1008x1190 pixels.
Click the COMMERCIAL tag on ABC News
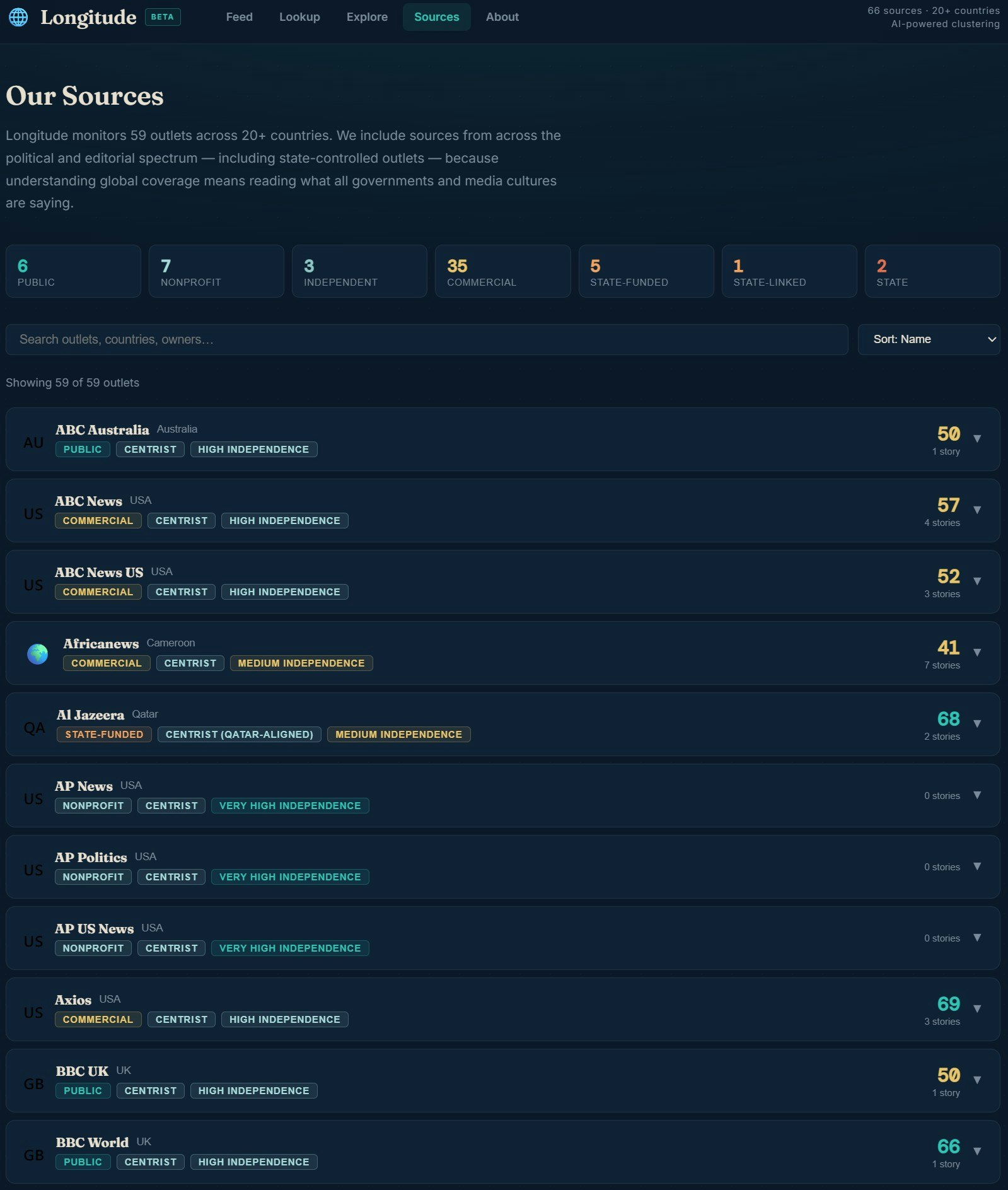click(x=98, y=520)
